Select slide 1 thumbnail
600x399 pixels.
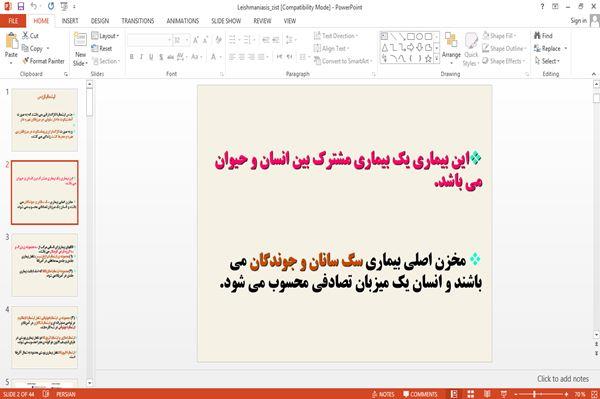(x=45, y=120)
